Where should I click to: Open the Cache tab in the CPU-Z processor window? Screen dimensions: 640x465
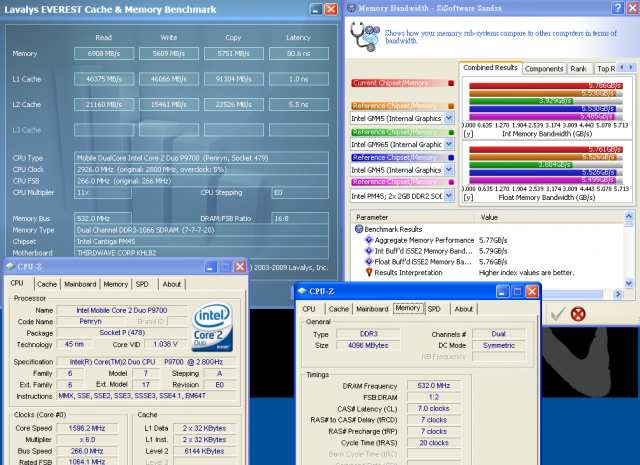coord(47,284)
